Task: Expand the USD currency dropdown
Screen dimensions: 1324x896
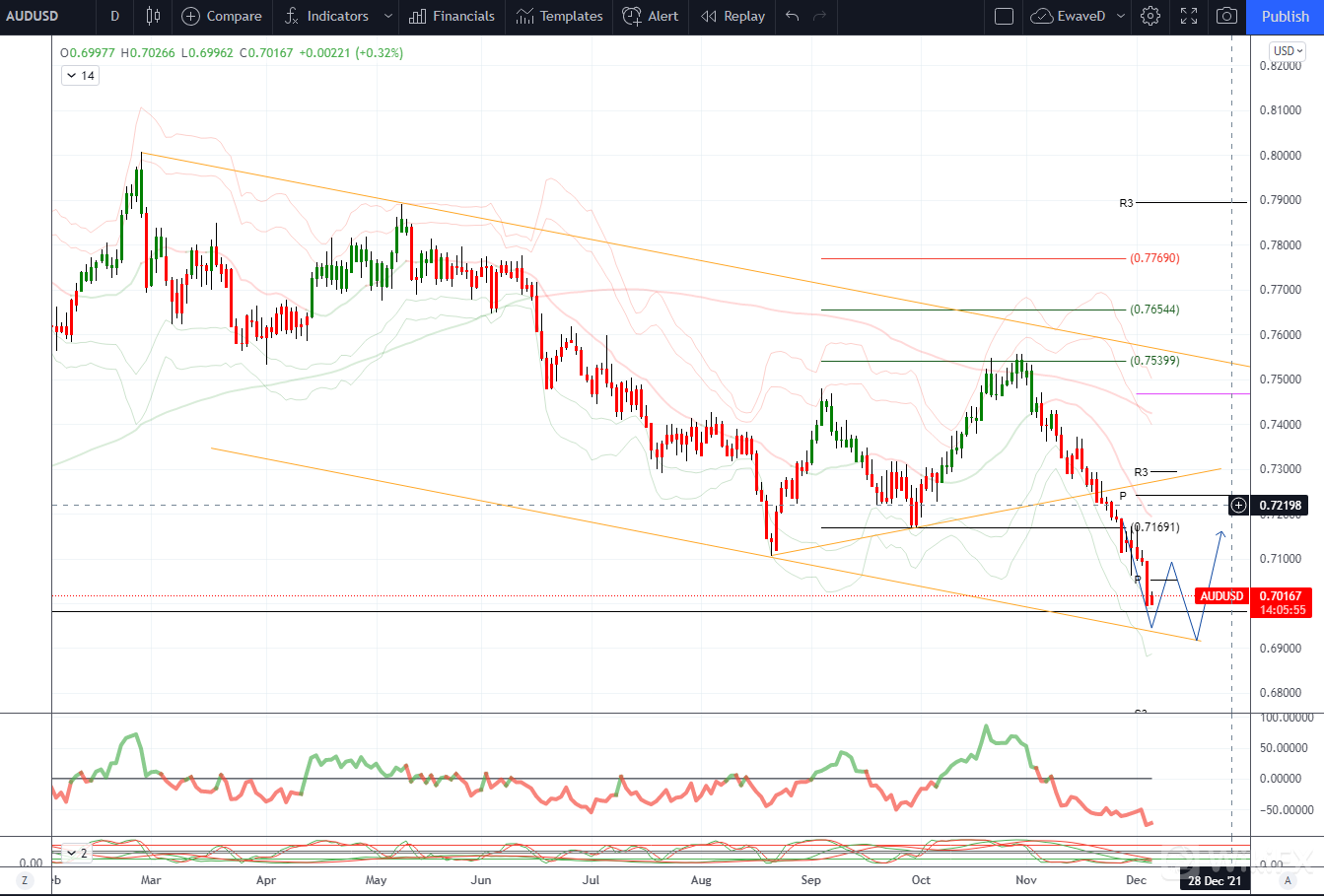Action: point(1288,50)
